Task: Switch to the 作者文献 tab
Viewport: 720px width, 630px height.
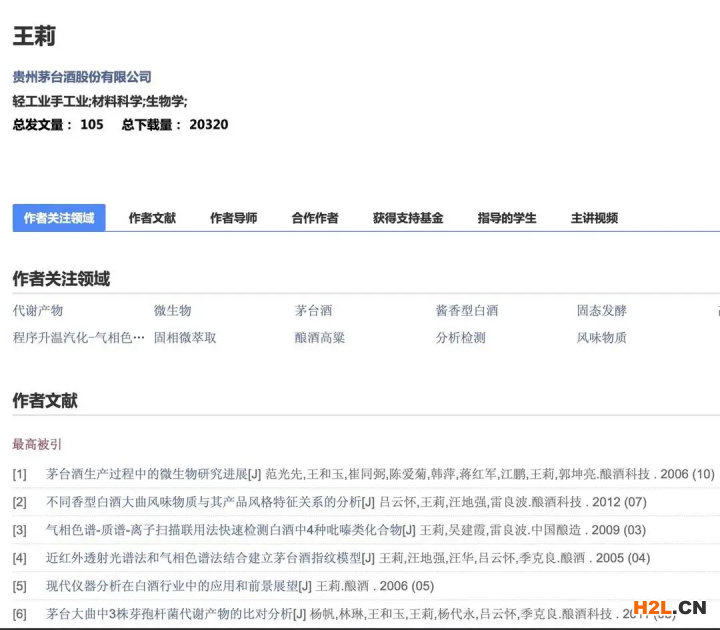Action: [152, 218]
